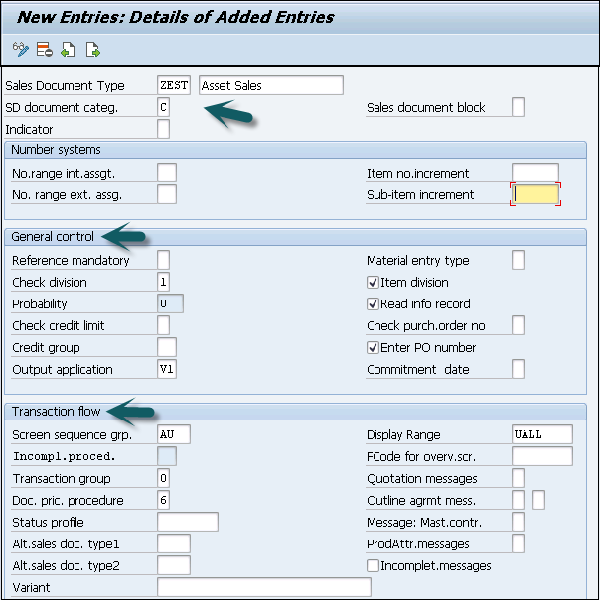
Task: Click the Status profile input field
Action: coord(188,522)
